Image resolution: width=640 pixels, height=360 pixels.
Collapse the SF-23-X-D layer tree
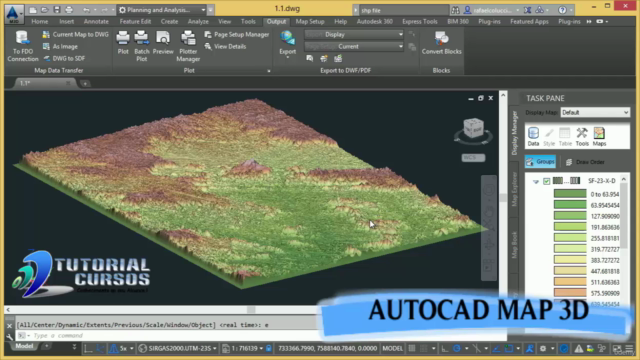[x=536, y=182]
